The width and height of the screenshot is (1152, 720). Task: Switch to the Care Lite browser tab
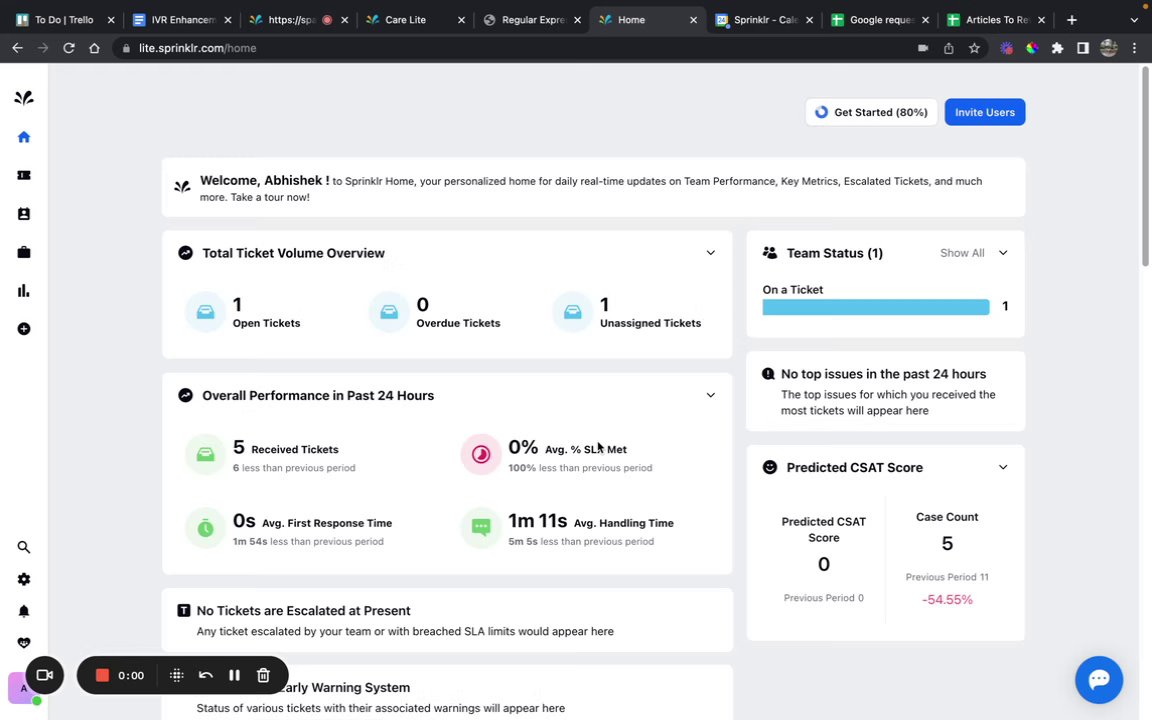click(x=405, y=20)
